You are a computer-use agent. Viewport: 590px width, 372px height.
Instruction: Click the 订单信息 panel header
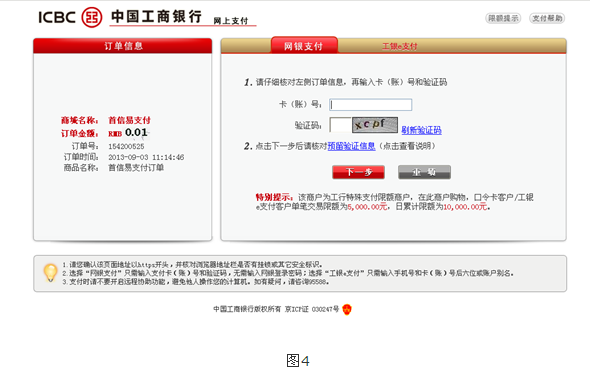pyautogui.click(x=123, y=46)
